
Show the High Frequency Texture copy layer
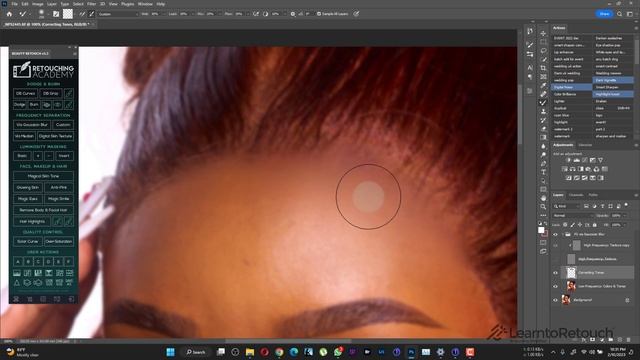pos(555,246)
